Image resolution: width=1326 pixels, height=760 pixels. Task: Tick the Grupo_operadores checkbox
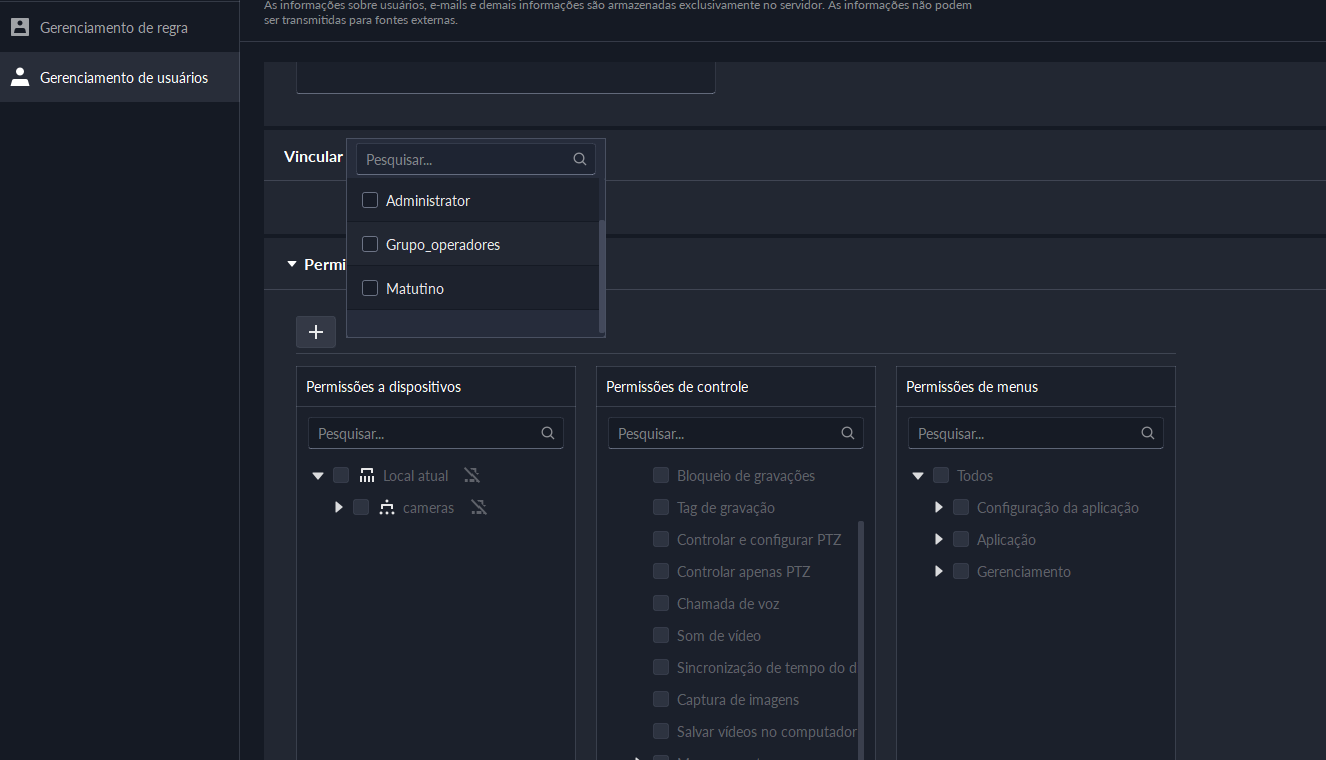click(370, 244)
